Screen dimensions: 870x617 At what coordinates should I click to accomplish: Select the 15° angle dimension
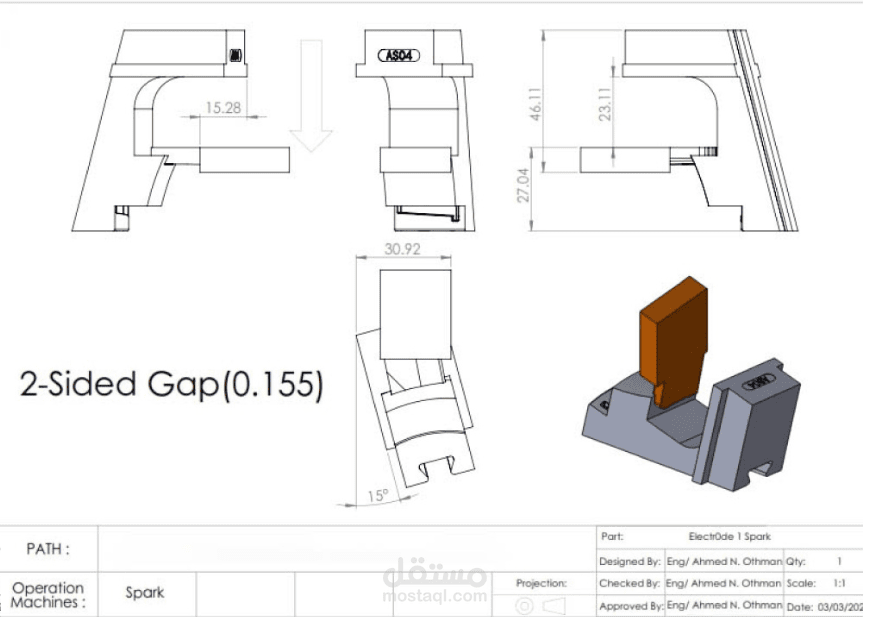point(378,495)
